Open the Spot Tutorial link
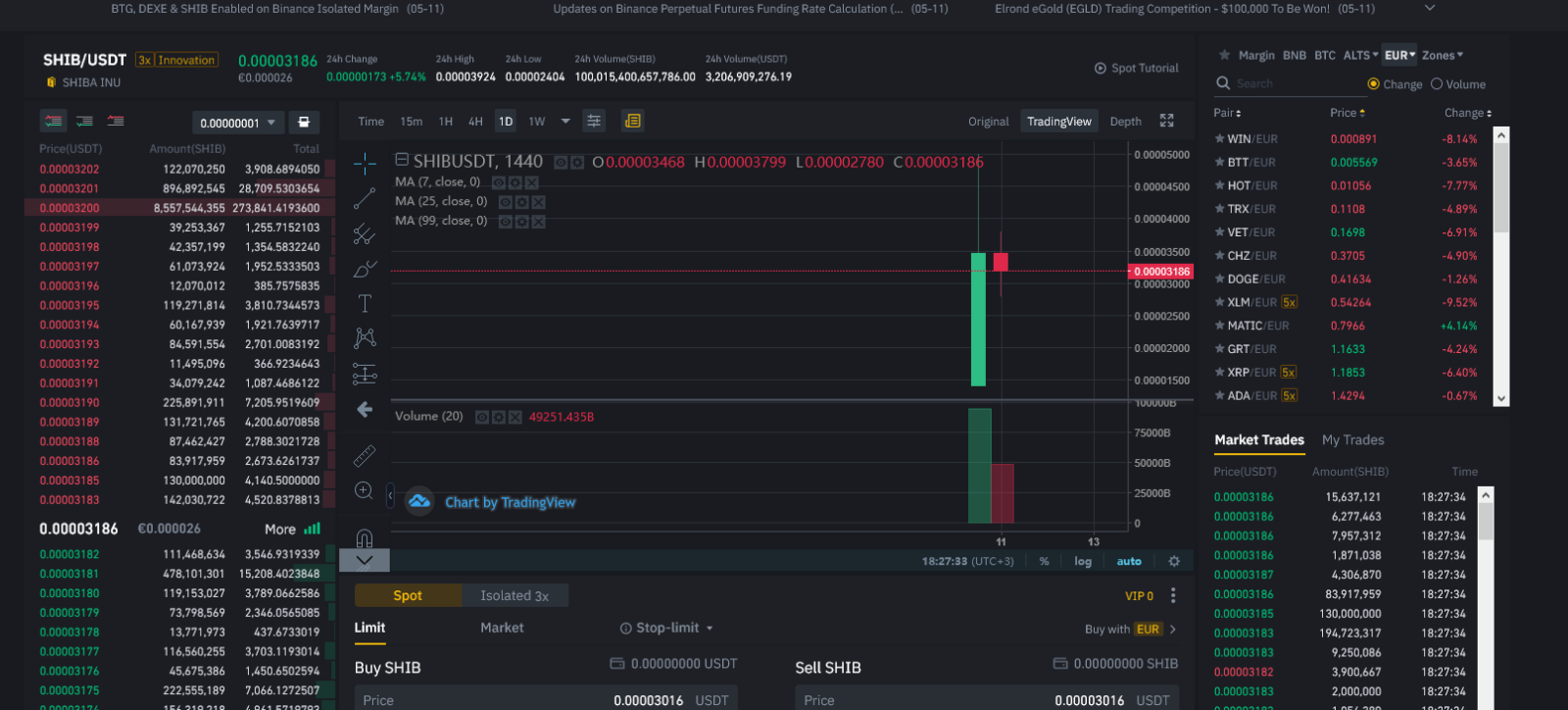The width and height of the screenshot is (1568, 710). click(x=1145, y=69)
